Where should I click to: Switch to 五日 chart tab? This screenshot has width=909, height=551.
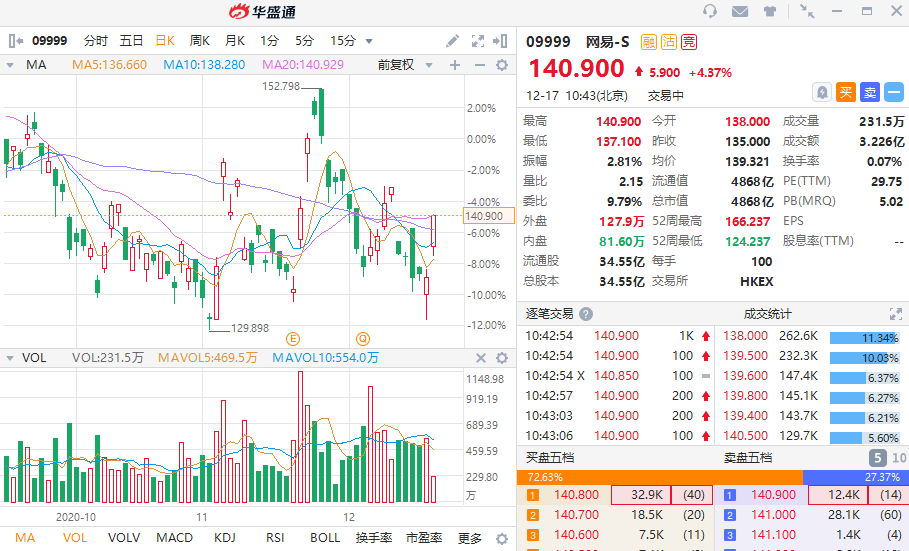(x=131, y=41)
